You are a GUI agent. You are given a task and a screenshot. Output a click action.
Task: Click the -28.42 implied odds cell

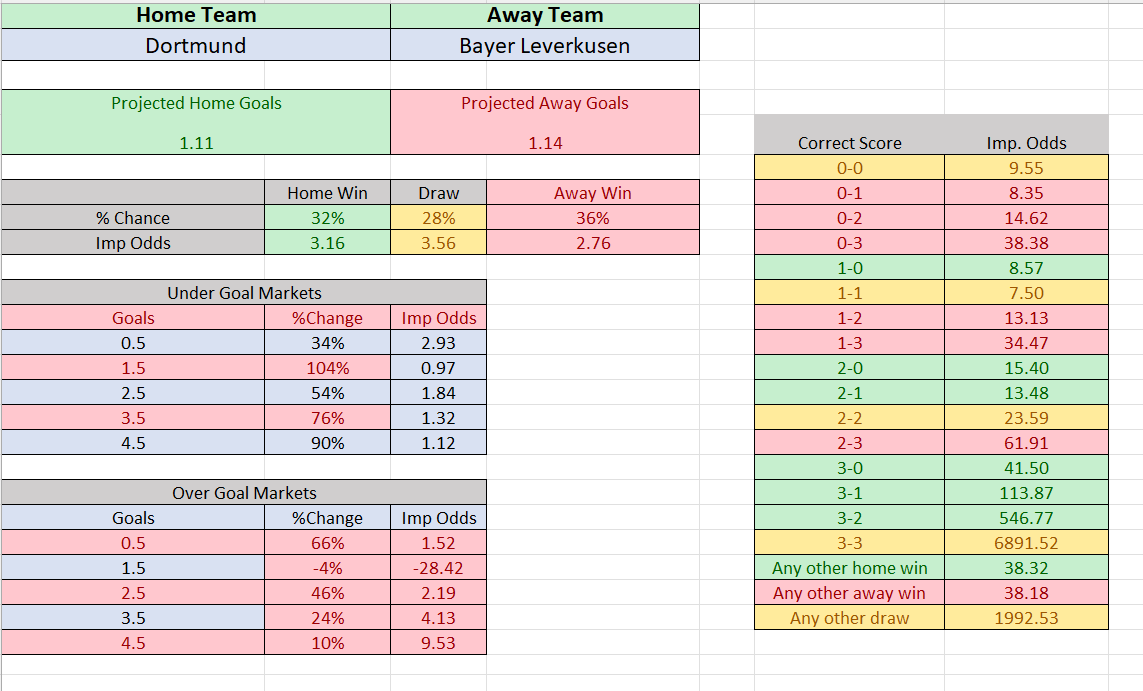(438, 568)
